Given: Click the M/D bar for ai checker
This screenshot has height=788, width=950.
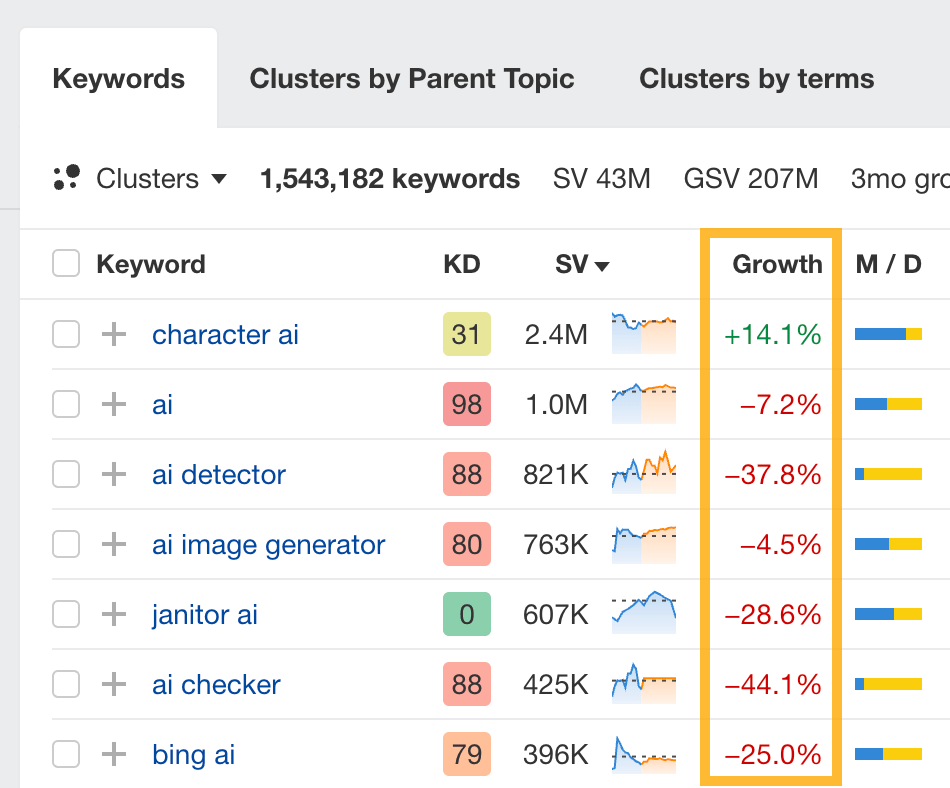Looking at the screenshot, I should click(890, 684).
